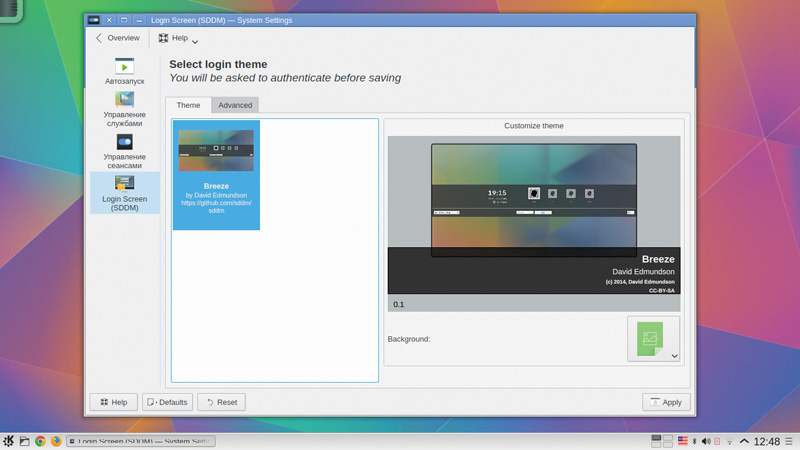The image size is (800, 450).
Task: Switch to the Advanced tab
Action: pyautogui.click(x=235, y=105)
